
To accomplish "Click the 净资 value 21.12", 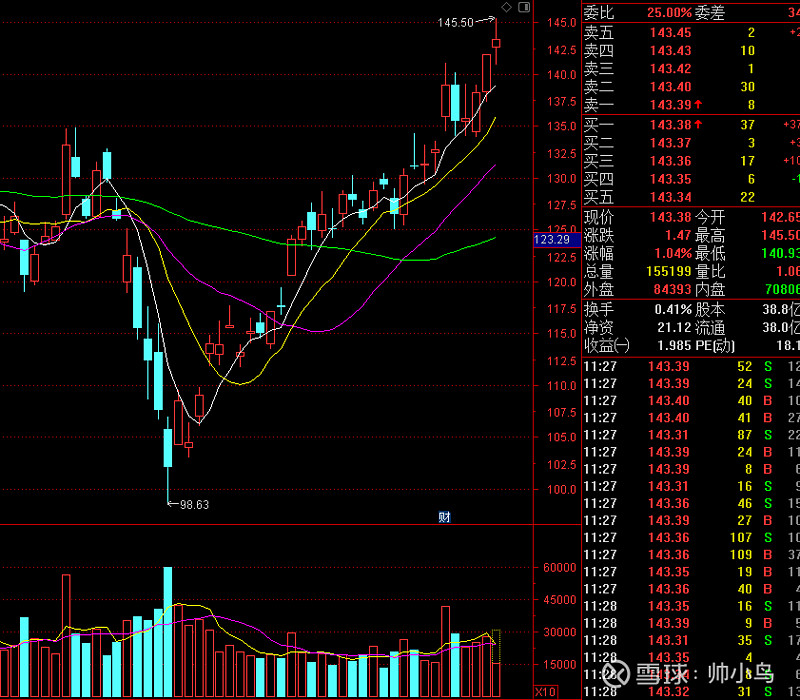I will (674, 328).
